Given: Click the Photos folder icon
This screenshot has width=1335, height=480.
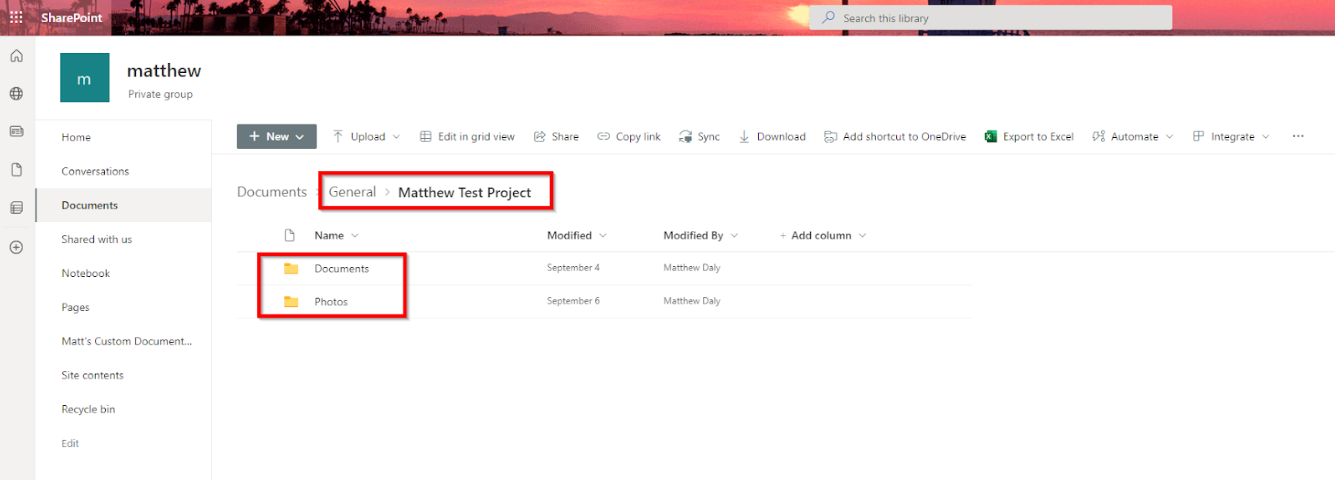Looking at the screenshot, I should (x=291, y=302).
